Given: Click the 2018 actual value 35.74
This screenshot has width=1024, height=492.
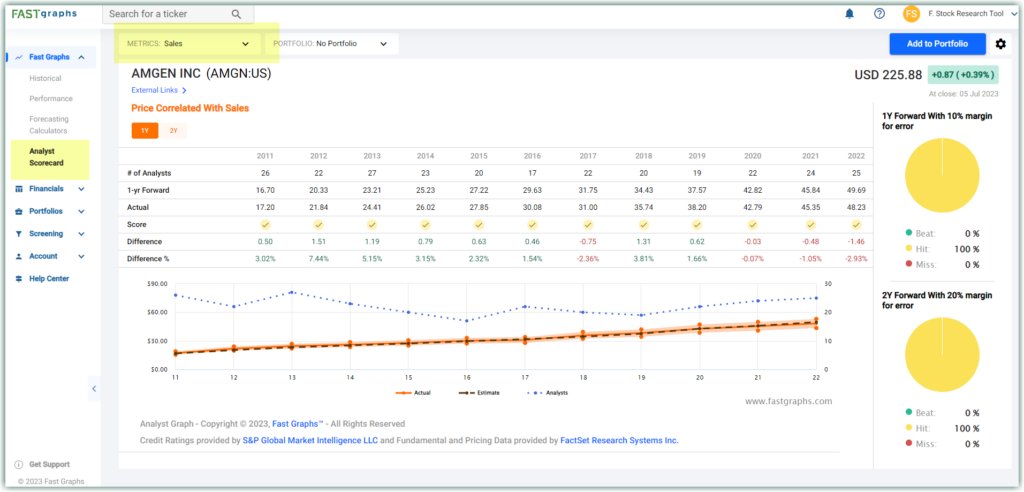Looking at the screenshot, I should tap(641, 207).
